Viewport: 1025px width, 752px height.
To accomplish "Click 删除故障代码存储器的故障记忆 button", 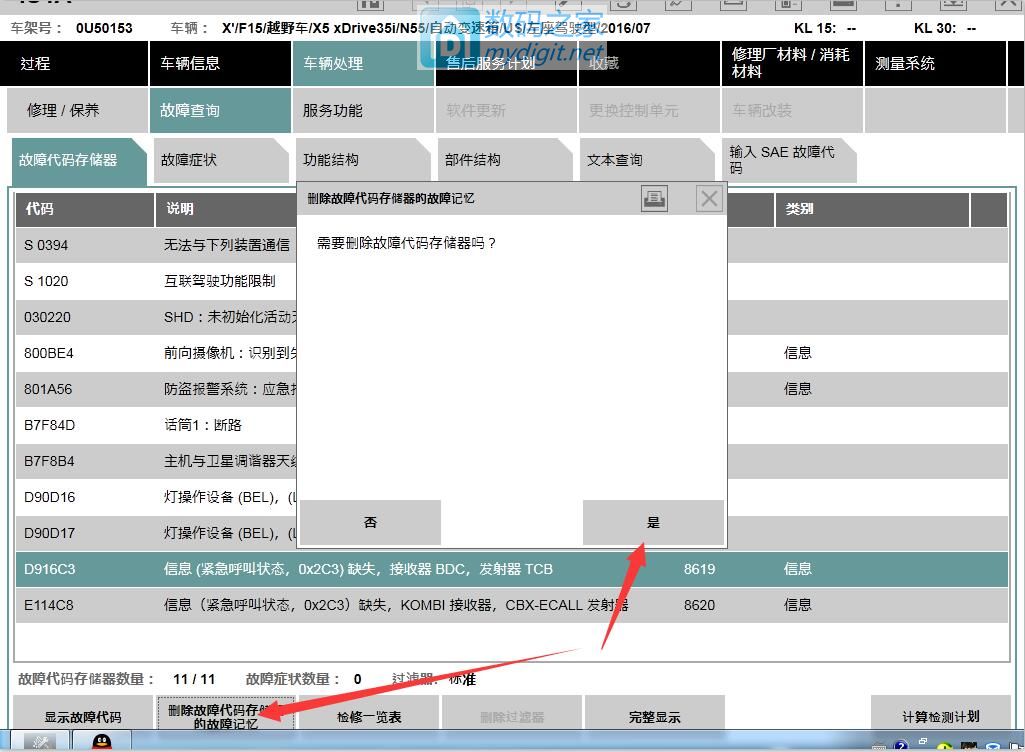I will [226, 713].
